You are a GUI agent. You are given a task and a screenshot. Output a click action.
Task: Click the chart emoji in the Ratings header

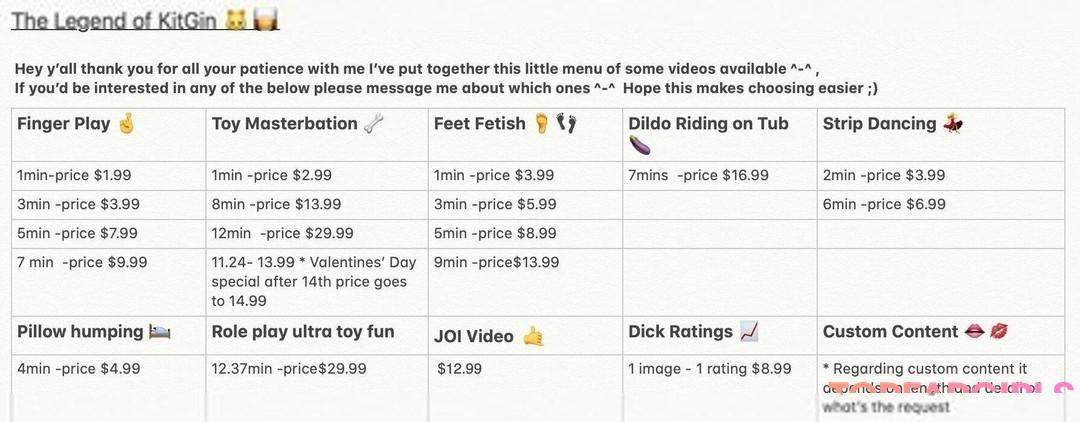(x=749, y=332)
